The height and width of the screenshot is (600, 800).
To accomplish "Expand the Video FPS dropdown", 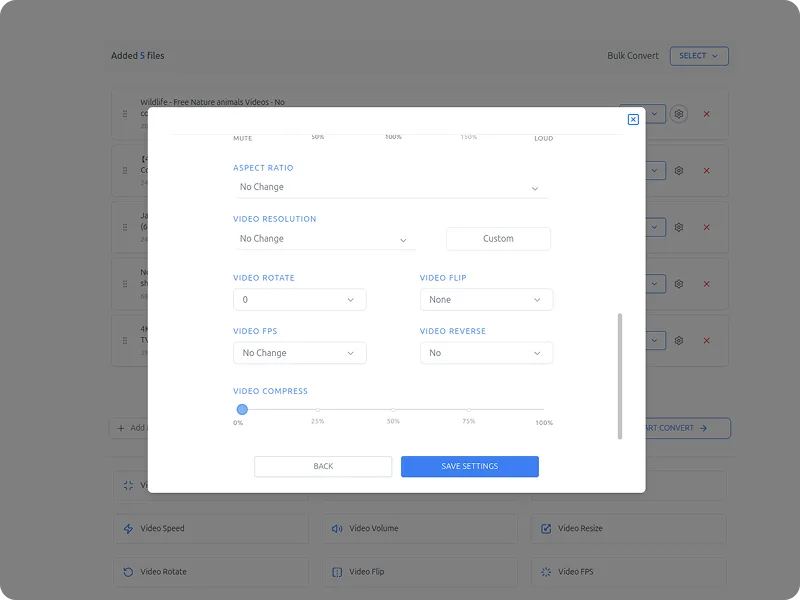I will pos(299,353).
